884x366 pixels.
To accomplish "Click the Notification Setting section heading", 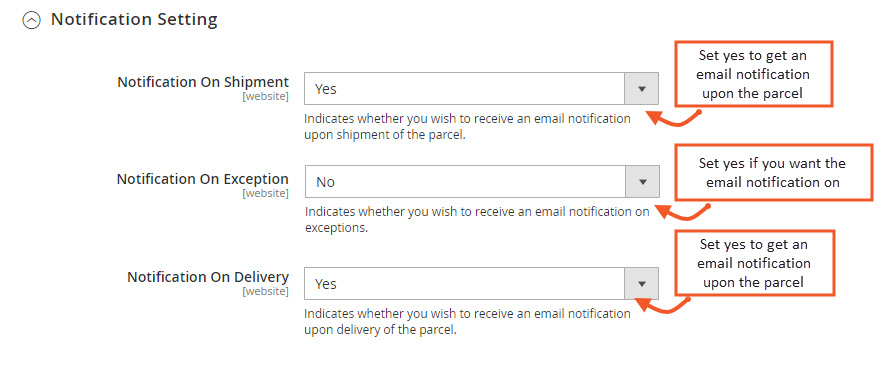I will 134,20.
